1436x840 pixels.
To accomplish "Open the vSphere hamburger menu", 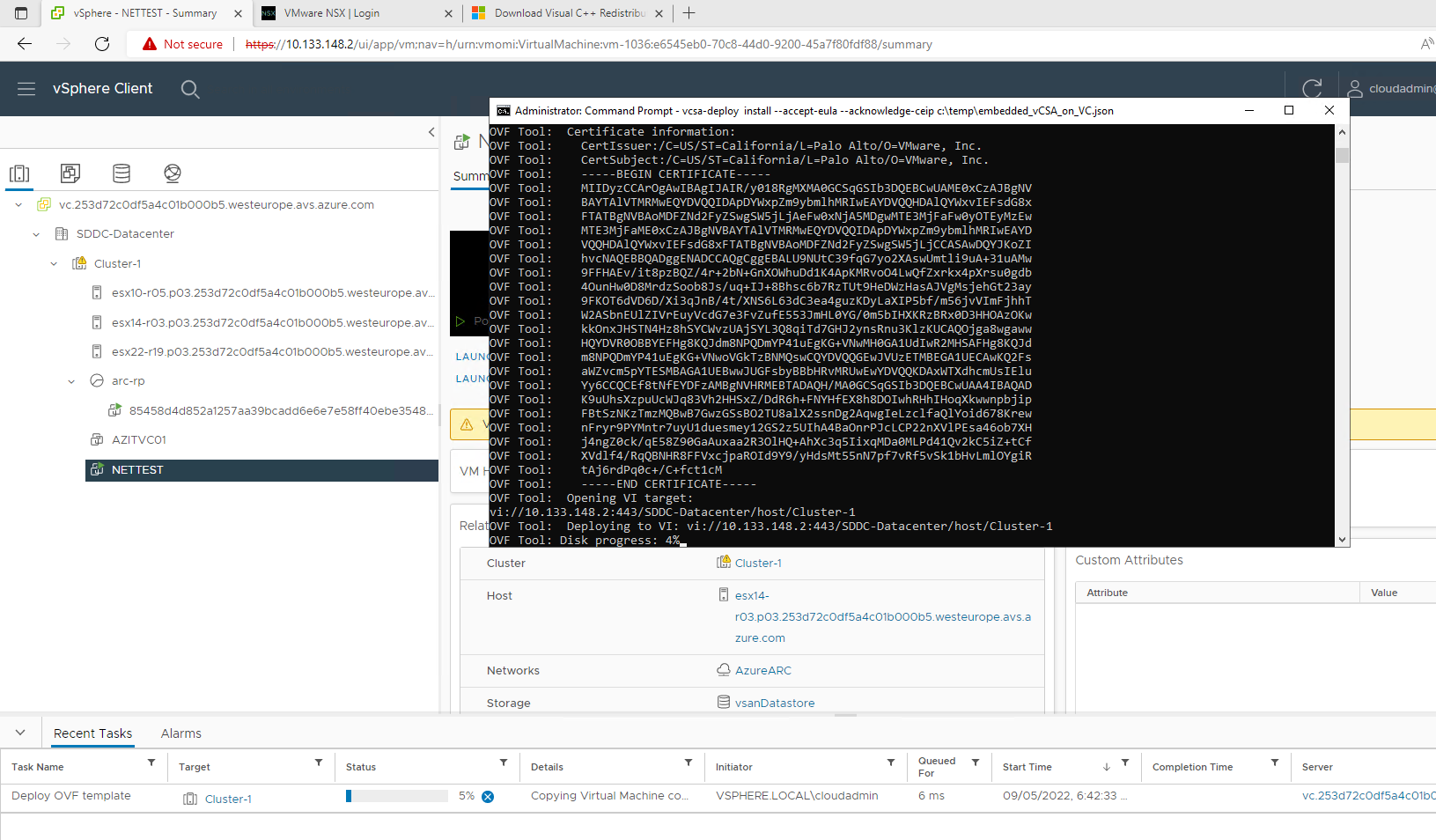I will pos(26,89).
